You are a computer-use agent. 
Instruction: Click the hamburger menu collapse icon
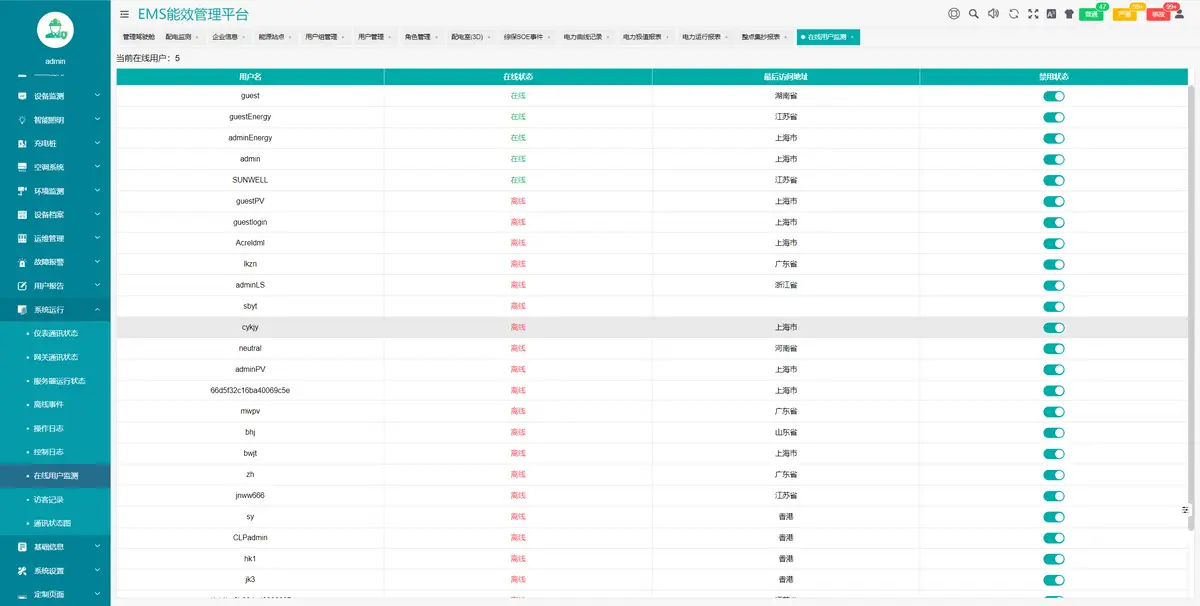pyautogui.click(x=124, y=14)
